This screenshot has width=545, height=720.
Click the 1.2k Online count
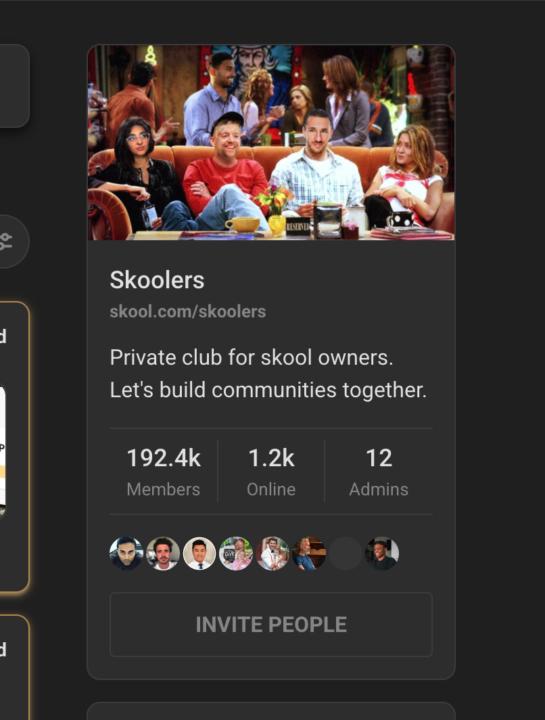(271, 472)
